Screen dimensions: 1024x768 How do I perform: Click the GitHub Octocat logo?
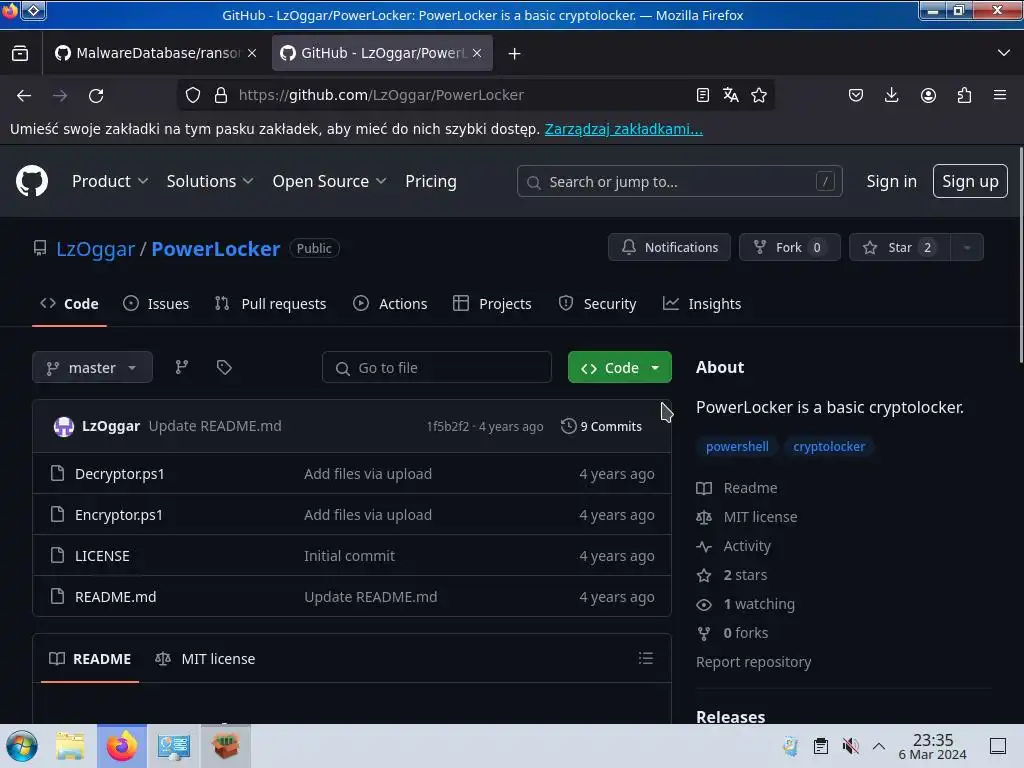tap(32, 181)
